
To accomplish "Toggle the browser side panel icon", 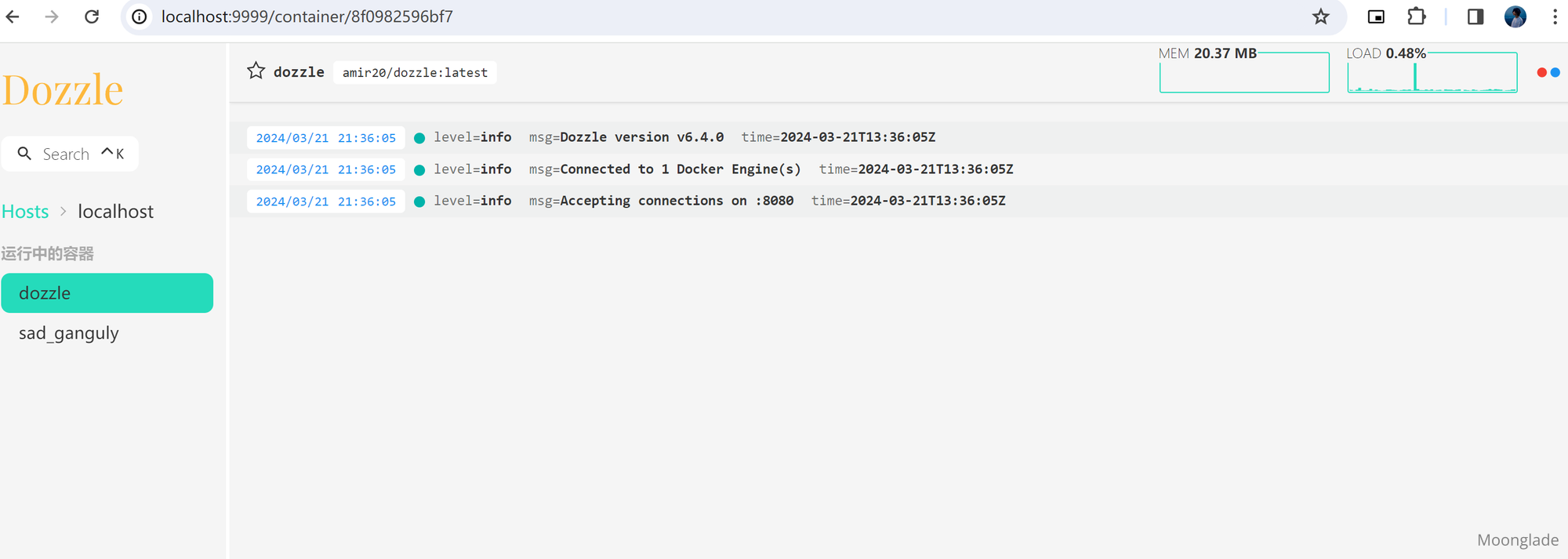I will click(x=1475, y=16).
